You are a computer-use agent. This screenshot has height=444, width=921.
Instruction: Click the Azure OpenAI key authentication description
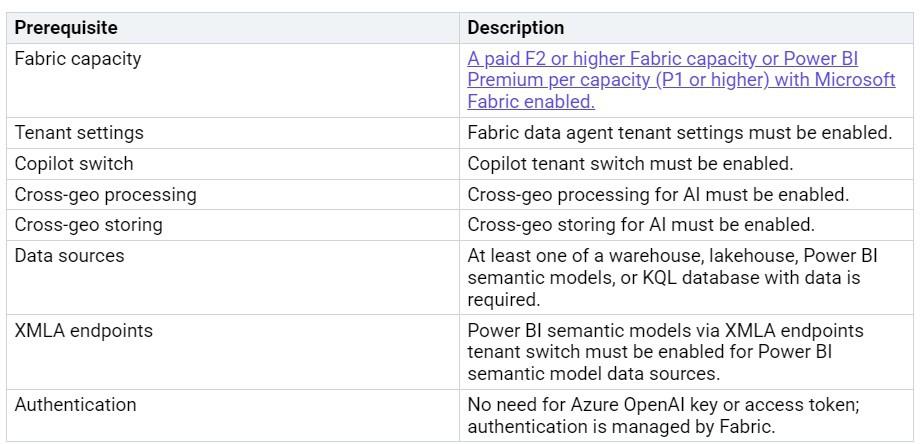coord(664,415)
